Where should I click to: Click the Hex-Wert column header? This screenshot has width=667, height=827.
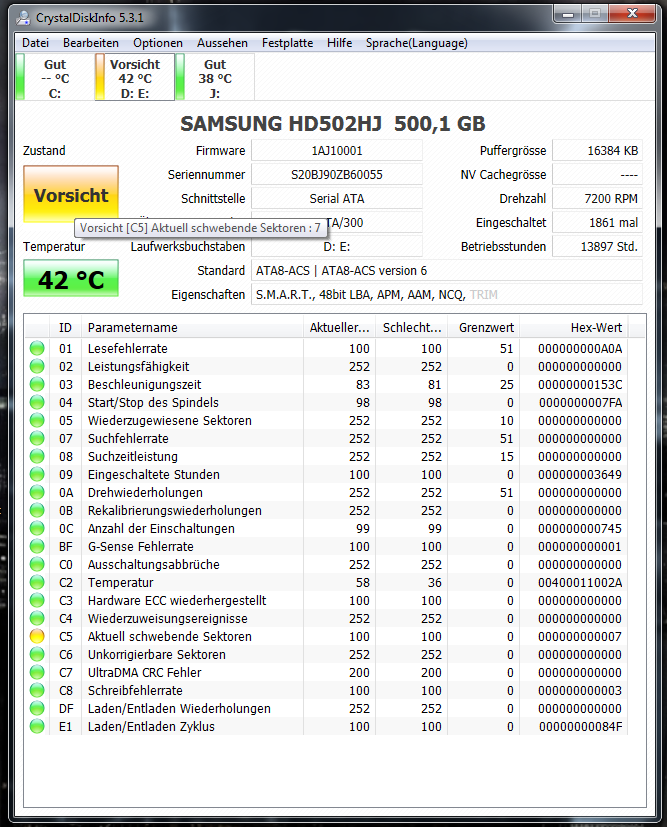pyautogui.click(x=574, y=328)
